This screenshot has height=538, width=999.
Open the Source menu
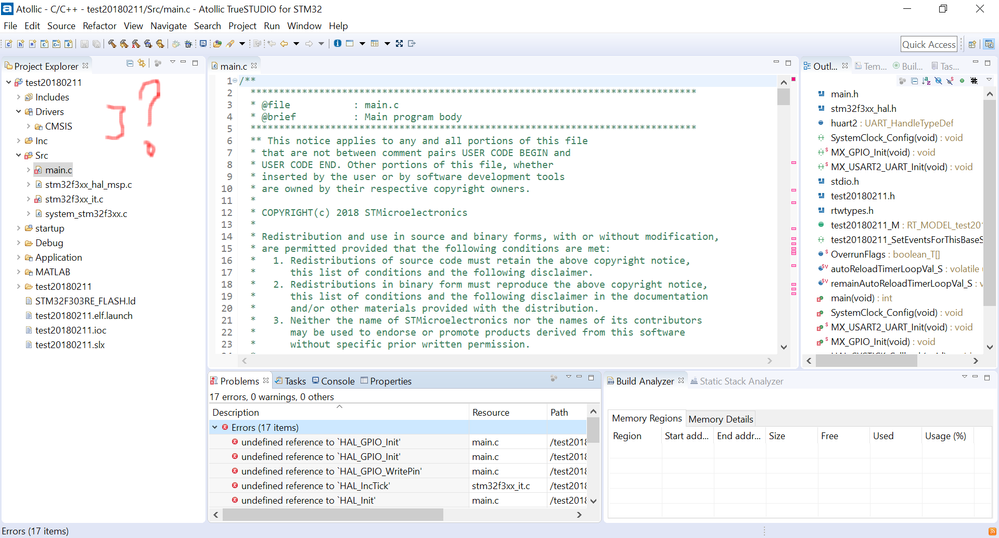61,25
